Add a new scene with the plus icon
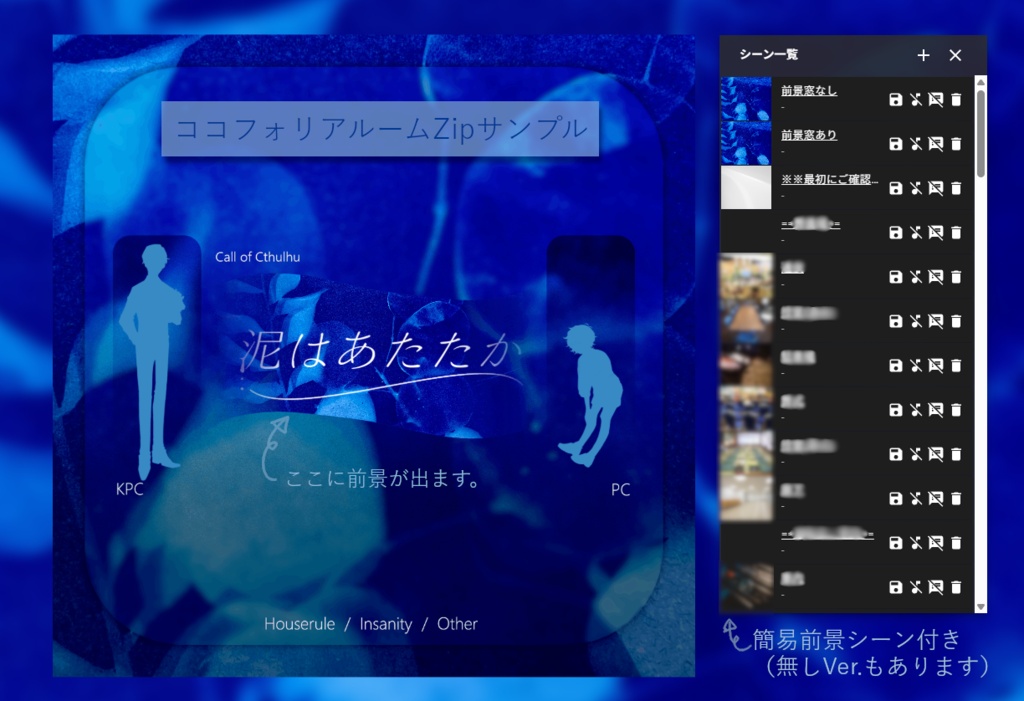The height and width of the screenshot is (701, 1024). [x=923, y=56]
